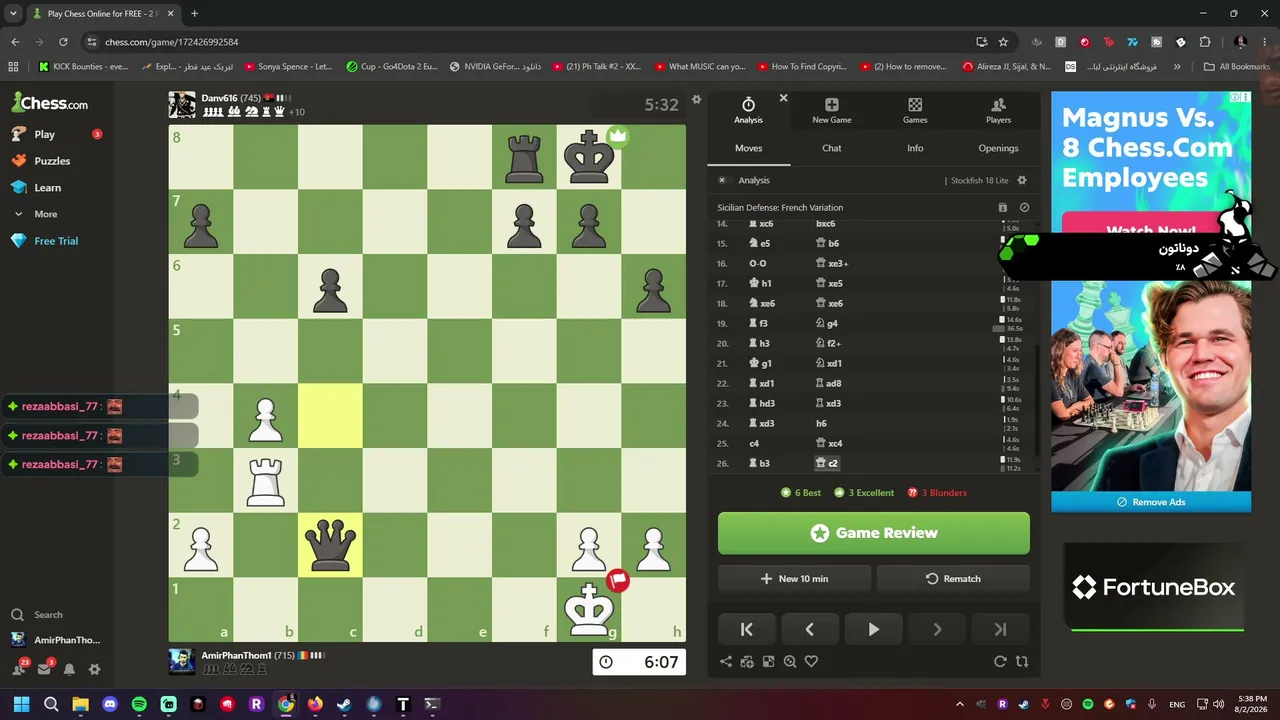The height and width of the screenshot is (720, 1280).
Task: Open the browser tab search dropdown
Action: pos(13,14)
